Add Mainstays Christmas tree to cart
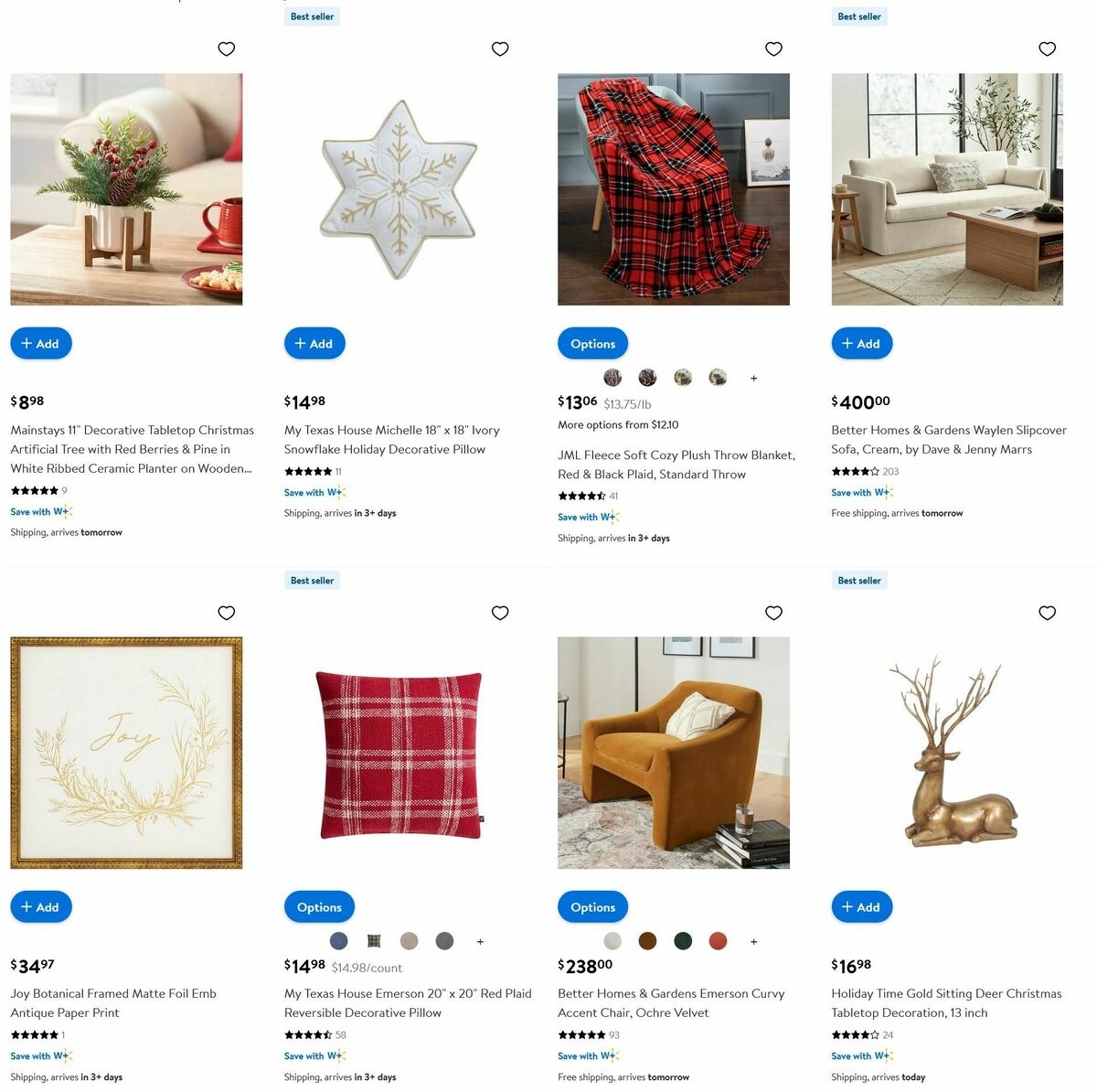The width and height of the screenshot is (1097, 1092). [x=41, y=344]
